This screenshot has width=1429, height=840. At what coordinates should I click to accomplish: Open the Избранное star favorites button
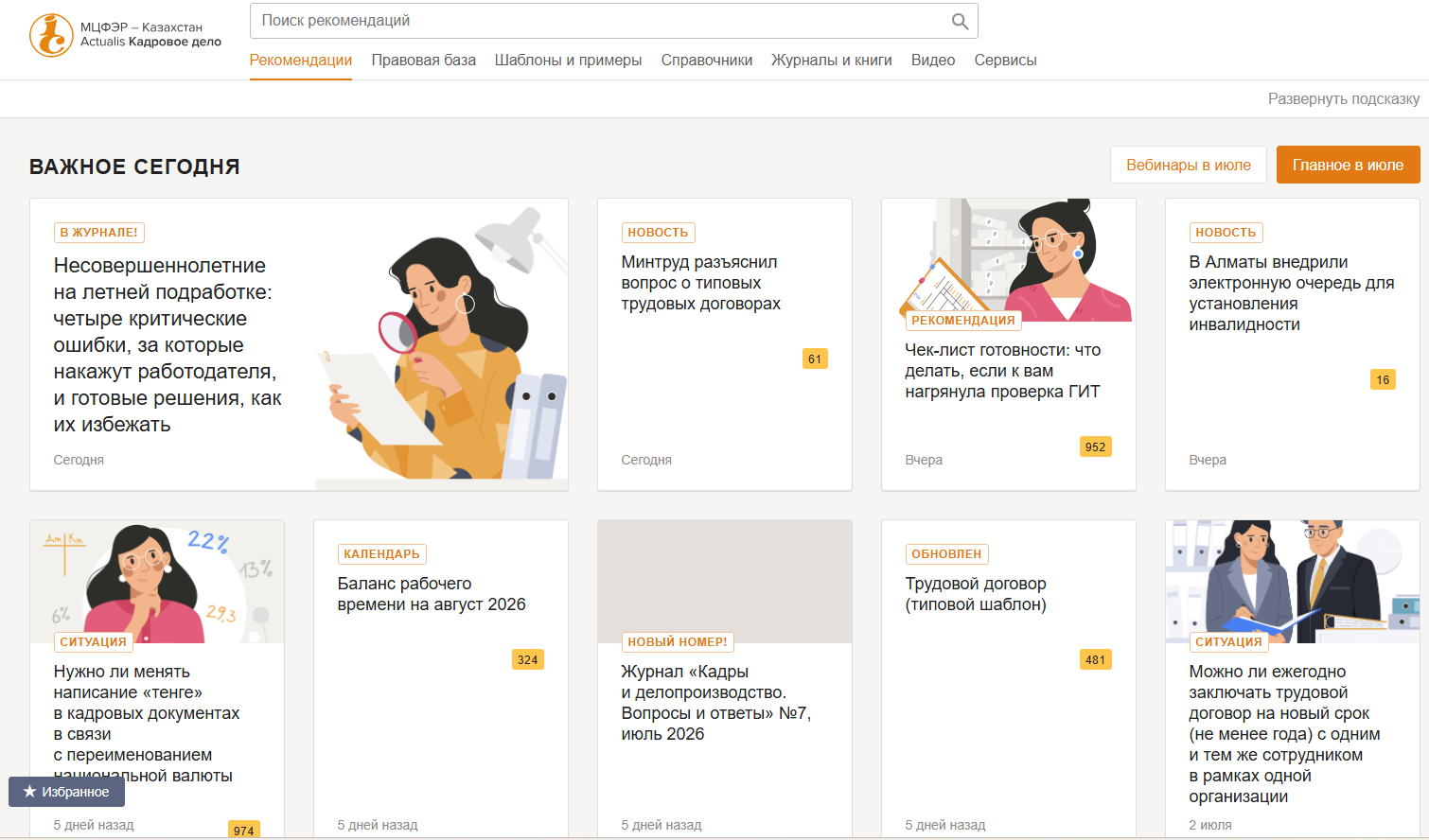(66, 792)
